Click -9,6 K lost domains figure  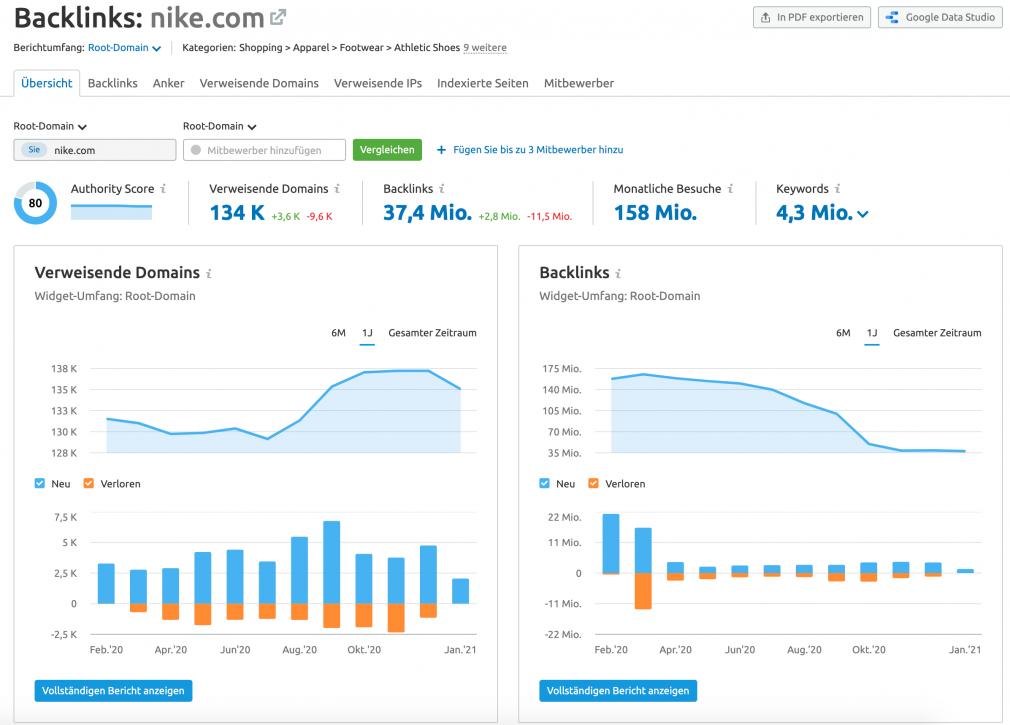click(x=319, y=216)
